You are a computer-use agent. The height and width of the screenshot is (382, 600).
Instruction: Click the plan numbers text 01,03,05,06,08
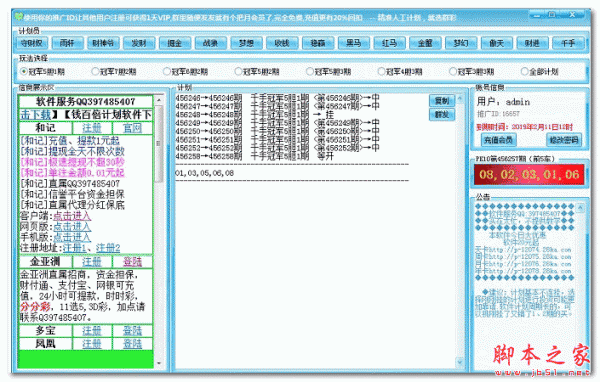(x=204, y=173)
